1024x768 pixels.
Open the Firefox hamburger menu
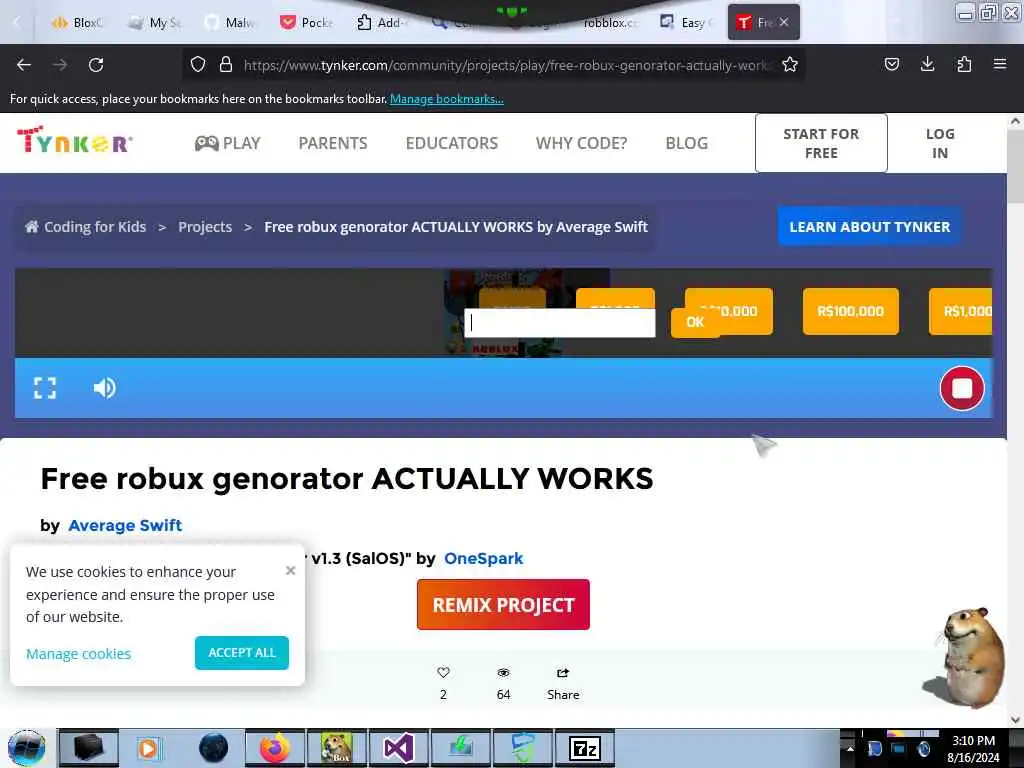tap(1000, 64)
